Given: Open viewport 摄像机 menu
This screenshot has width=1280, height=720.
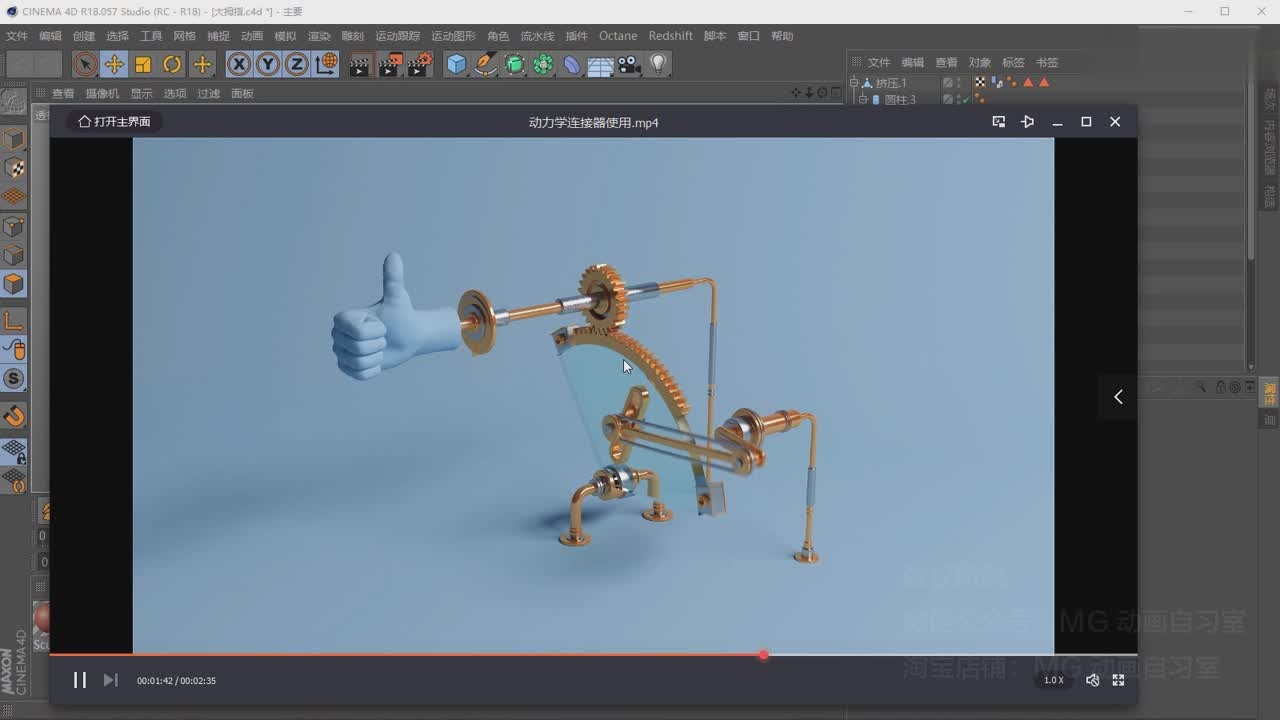Looking at the screenshot, I should 102,93.
